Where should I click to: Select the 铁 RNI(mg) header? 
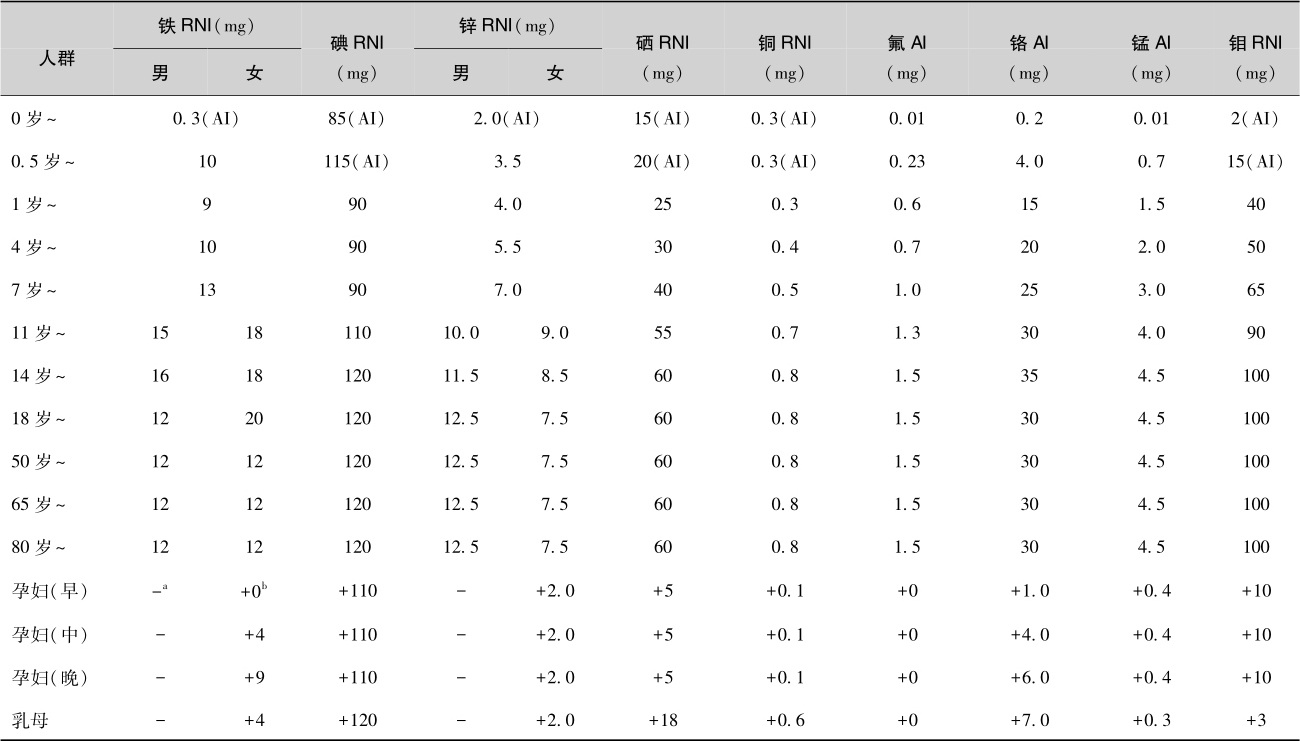click(x=207, y=27)
